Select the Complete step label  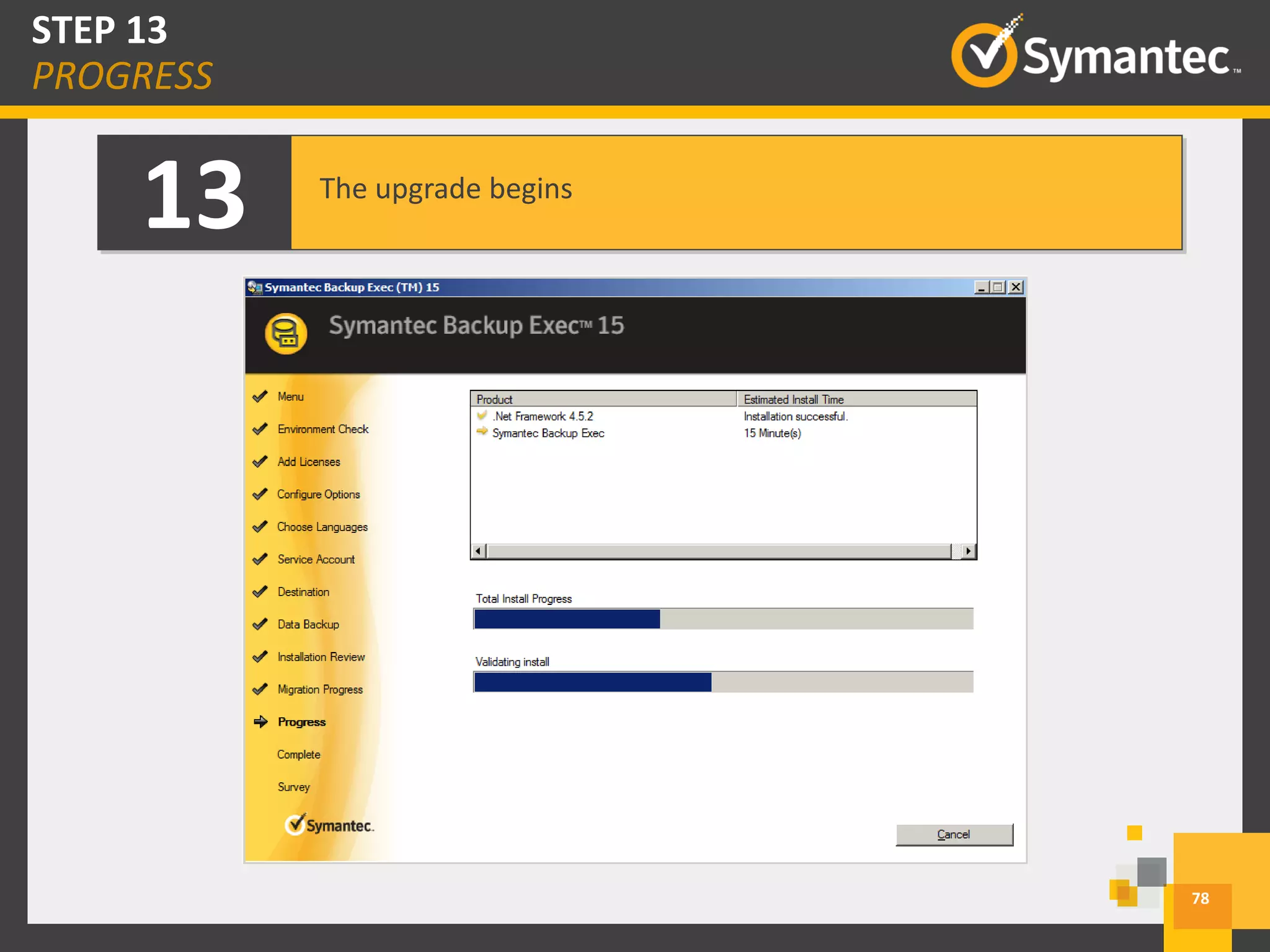click(299, 754)
